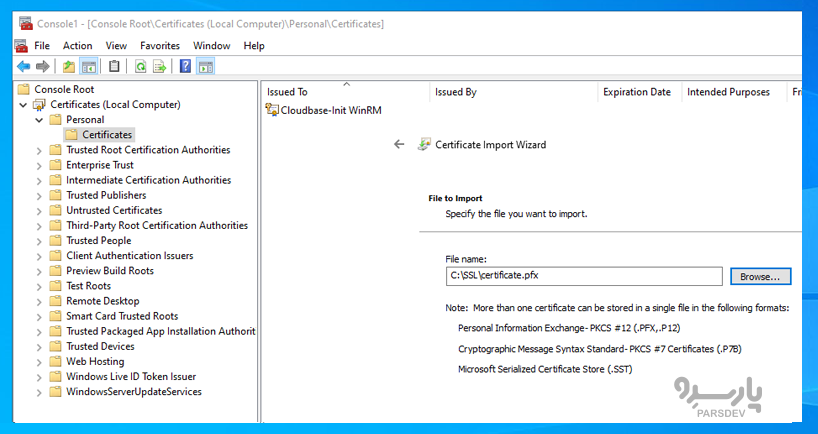
Task: Click the Export List toolbar icon
Action: (160, 66)
